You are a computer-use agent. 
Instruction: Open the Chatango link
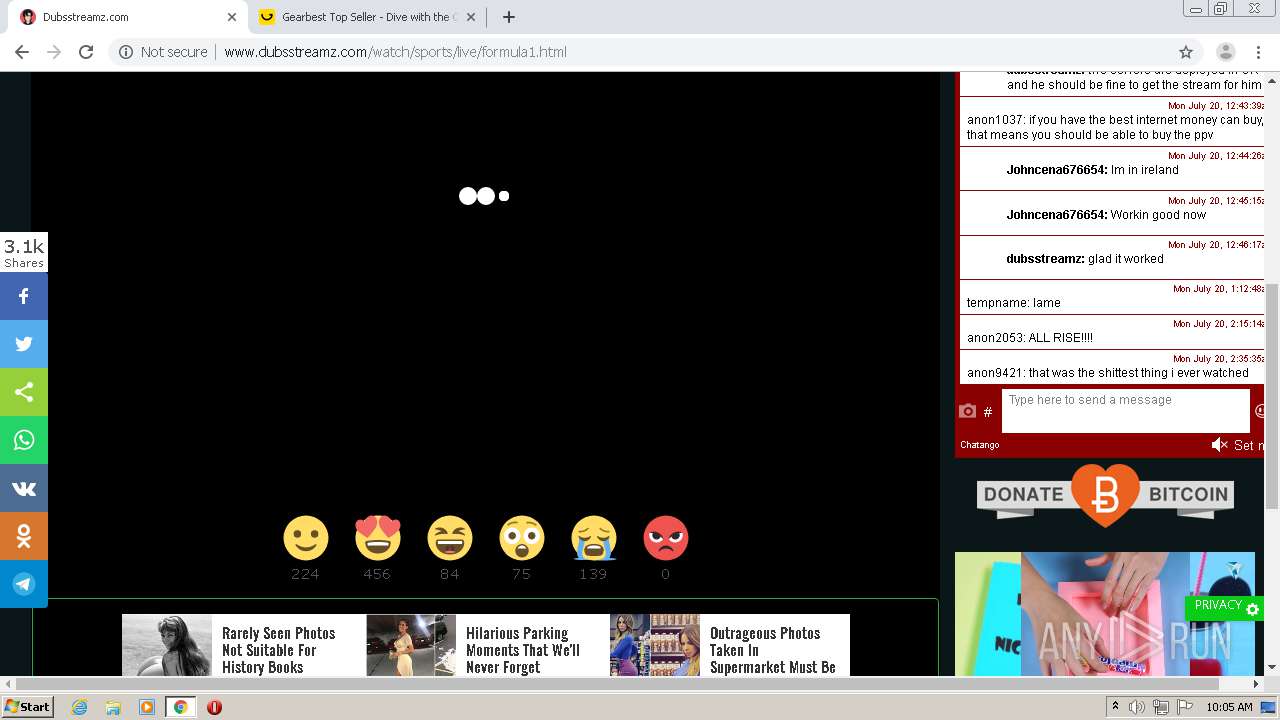[x=979, y=445]
